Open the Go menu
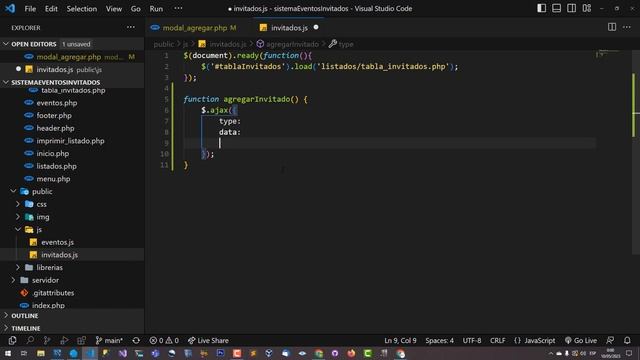Viewport: 640px width, 360px height. (136, 9)
